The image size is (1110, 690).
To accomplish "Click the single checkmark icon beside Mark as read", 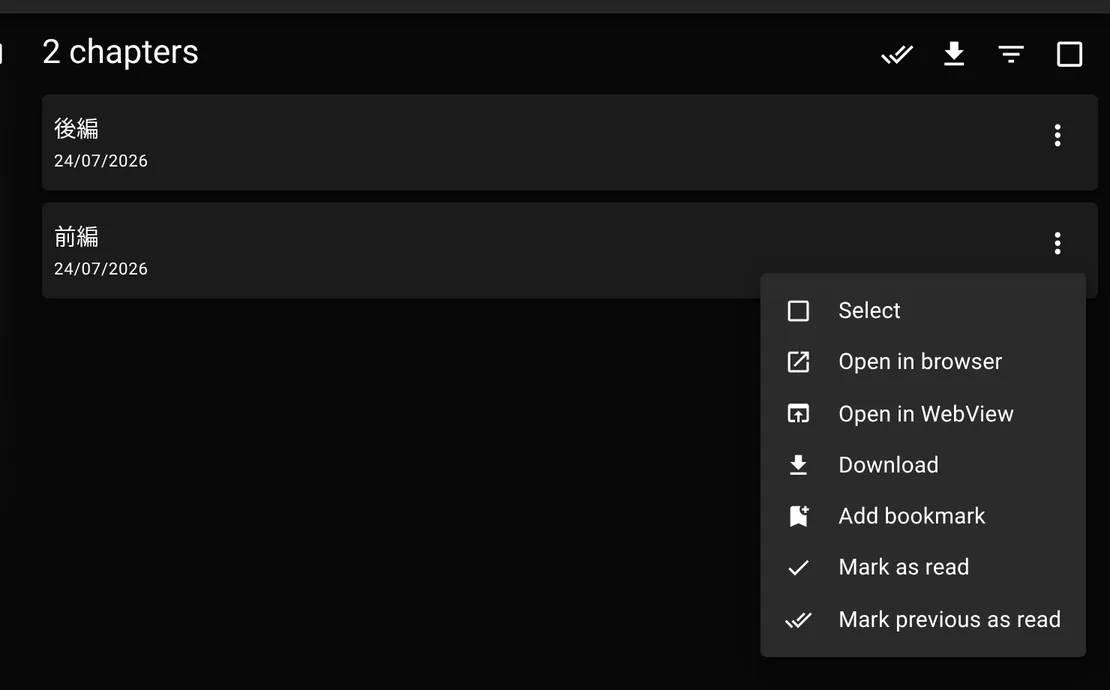I will click(x=799, y=568).
